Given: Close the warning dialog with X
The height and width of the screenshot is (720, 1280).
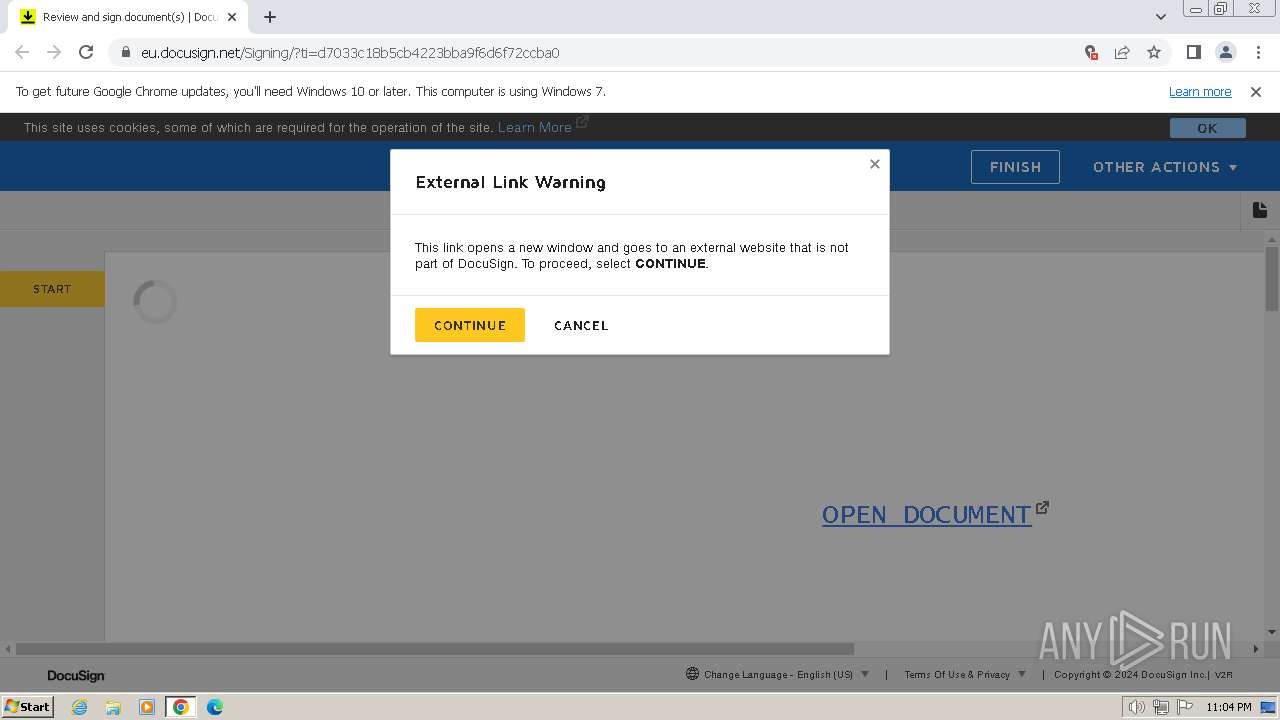Looking at the screenshot, I should pos(875,164).
